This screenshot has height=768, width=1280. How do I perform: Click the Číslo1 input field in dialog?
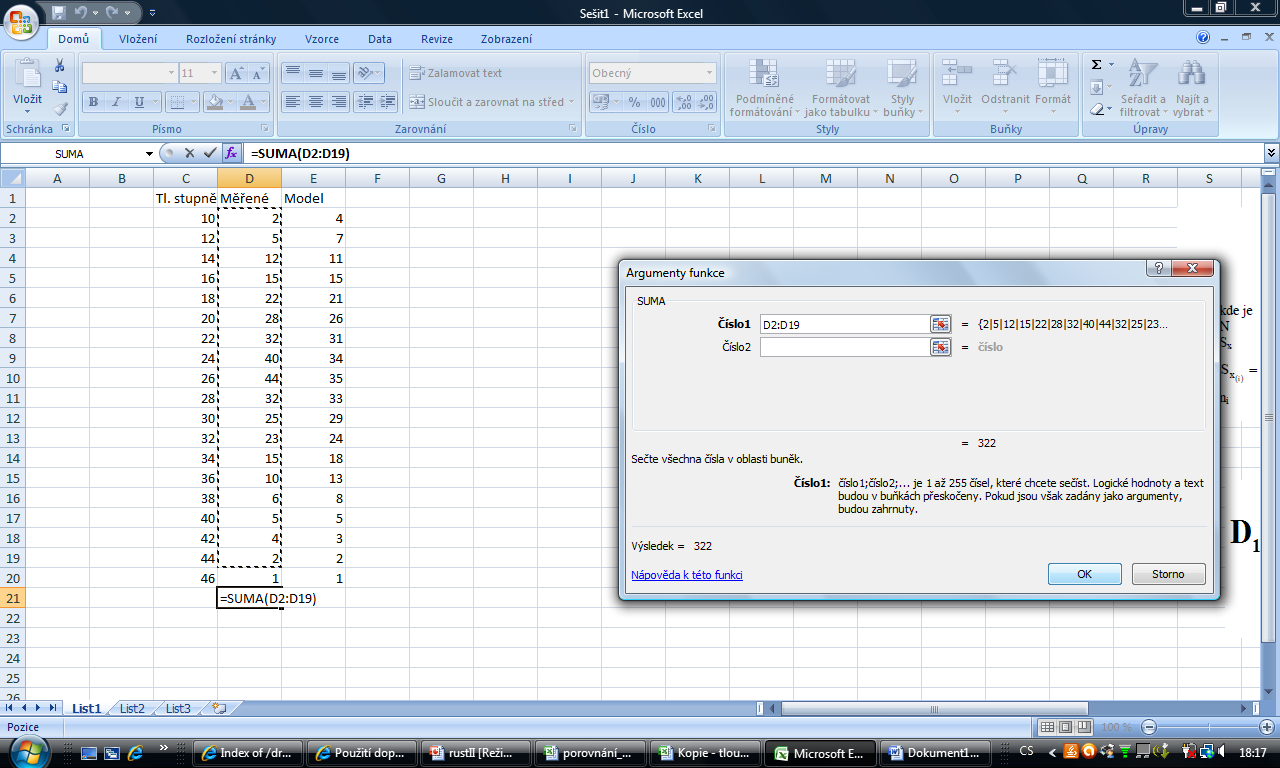tap(845, 324)
